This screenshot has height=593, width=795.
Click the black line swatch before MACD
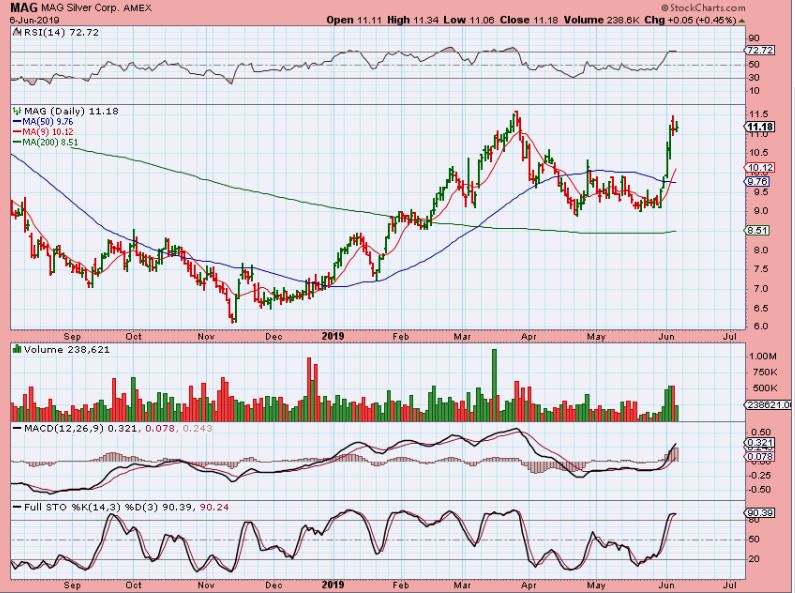[17, 429]
